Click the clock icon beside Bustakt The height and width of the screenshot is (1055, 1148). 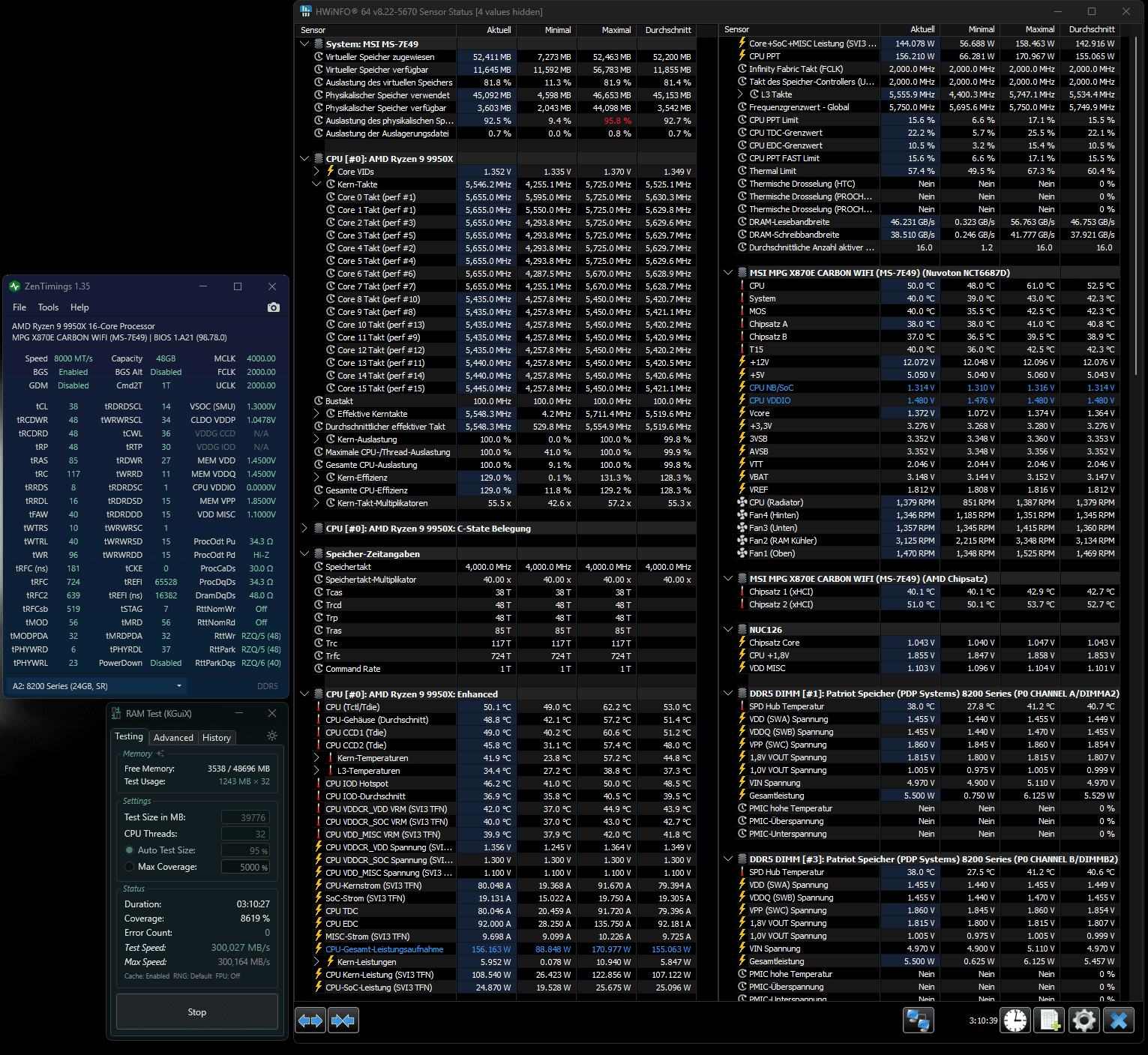click(x=319, y=401)
